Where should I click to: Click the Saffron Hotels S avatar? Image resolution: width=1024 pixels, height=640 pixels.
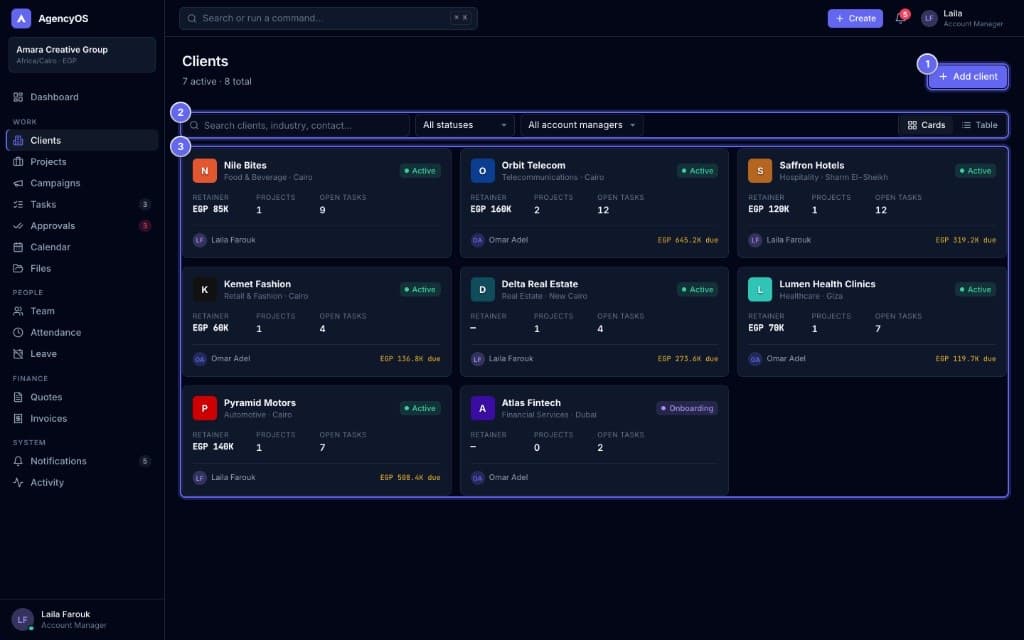coord(760,171)
